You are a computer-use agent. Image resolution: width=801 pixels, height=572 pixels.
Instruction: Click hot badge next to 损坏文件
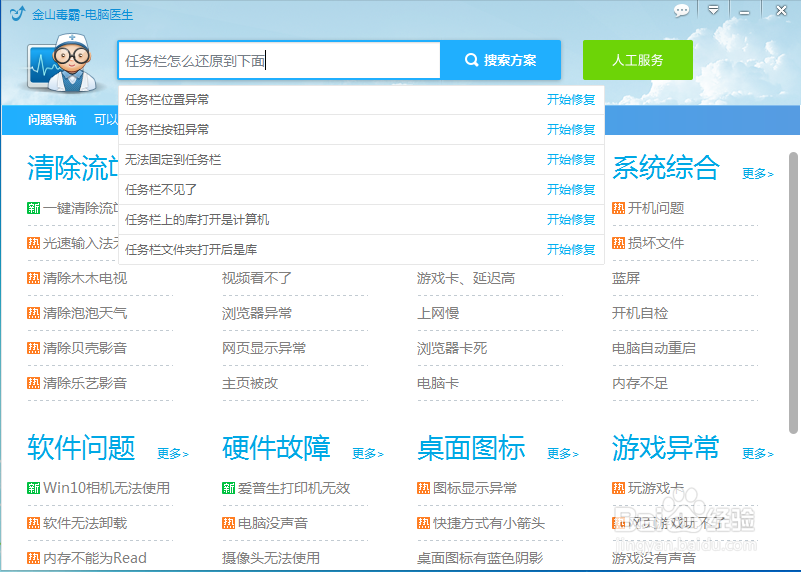619,243
